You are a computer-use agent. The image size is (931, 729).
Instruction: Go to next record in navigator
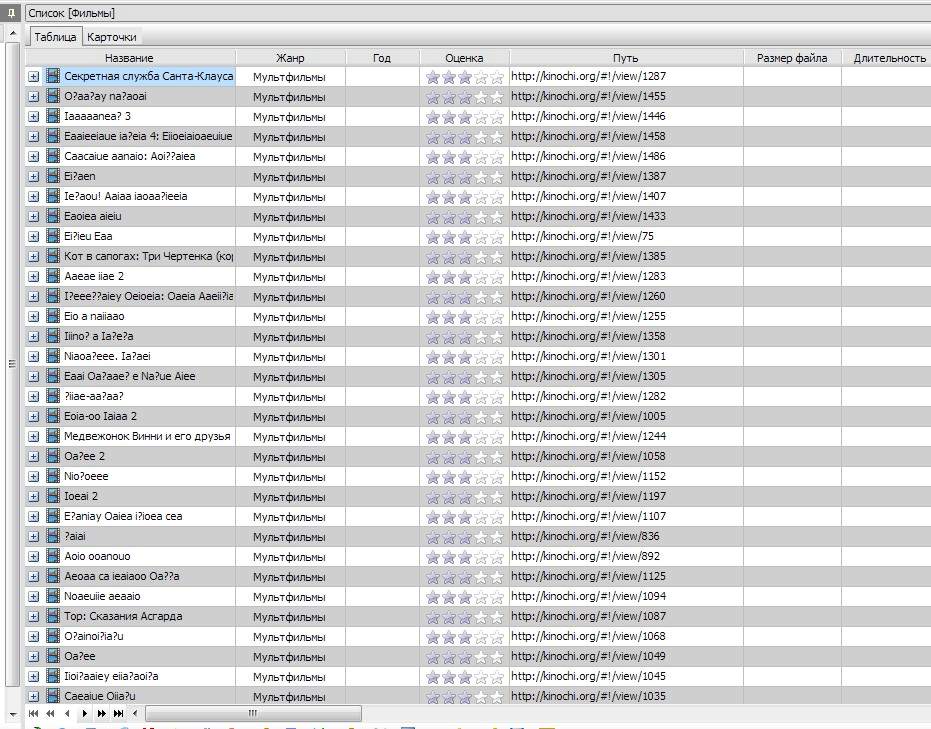(84, 713)
